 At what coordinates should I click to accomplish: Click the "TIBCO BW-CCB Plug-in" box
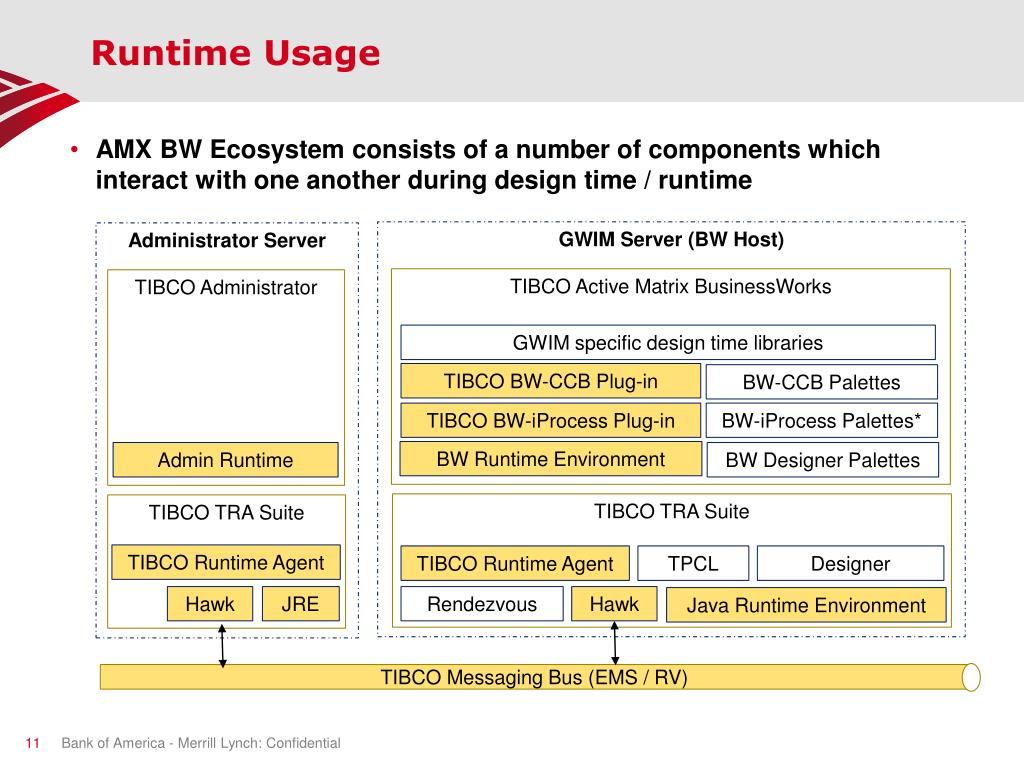point(551,381)
